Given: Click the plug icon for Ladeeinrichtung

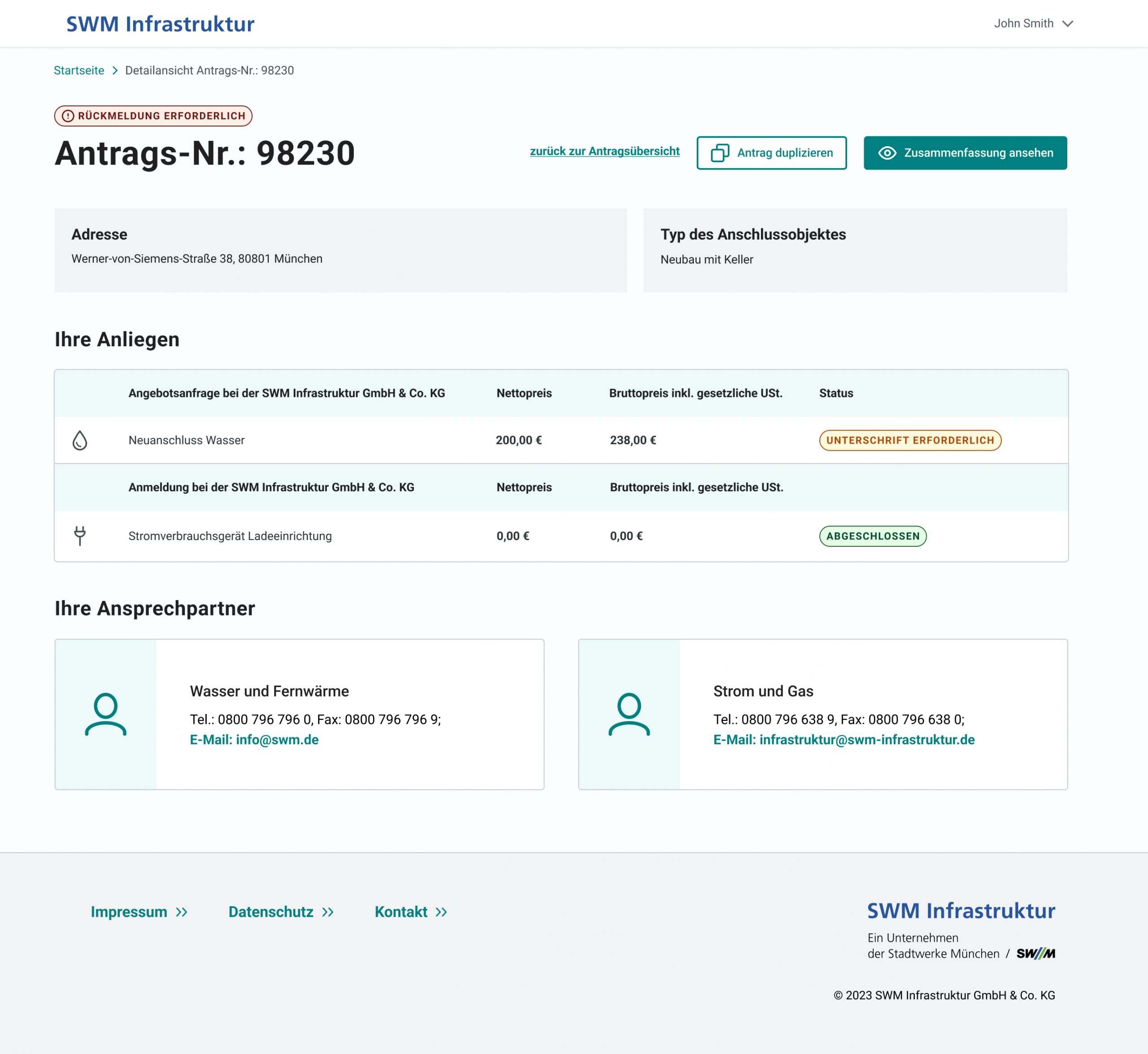Looking at the screenshot, I should pyautogui.click(x=80, y=536).
